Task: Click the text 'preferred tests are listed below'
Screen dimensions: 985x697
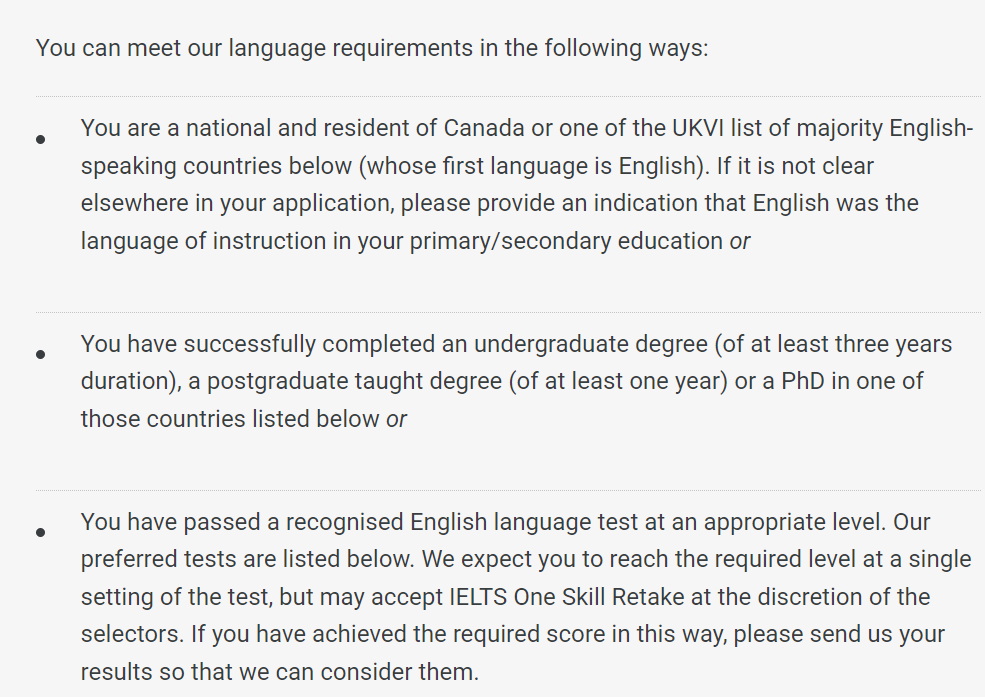Action: (246, 559)
